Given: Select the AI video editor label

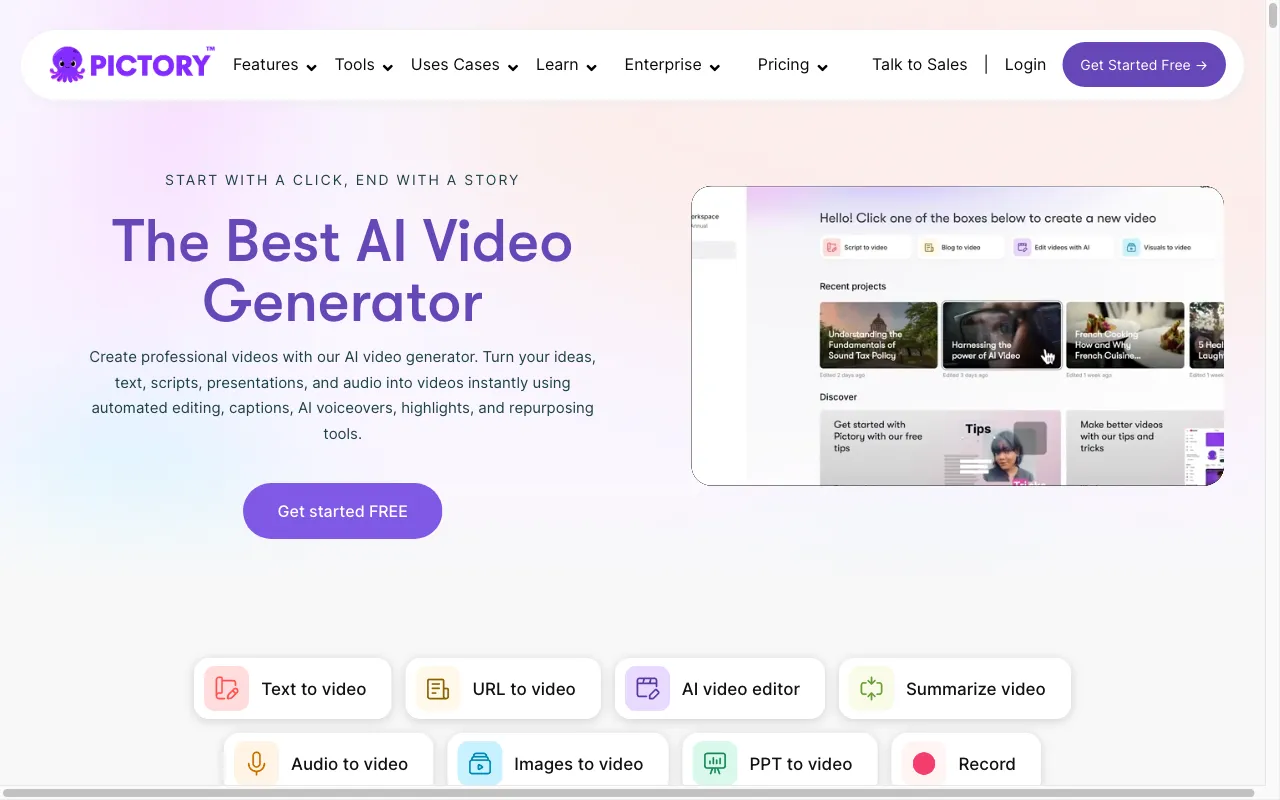Looking at the screenshot, I should (x=741, y=689).
